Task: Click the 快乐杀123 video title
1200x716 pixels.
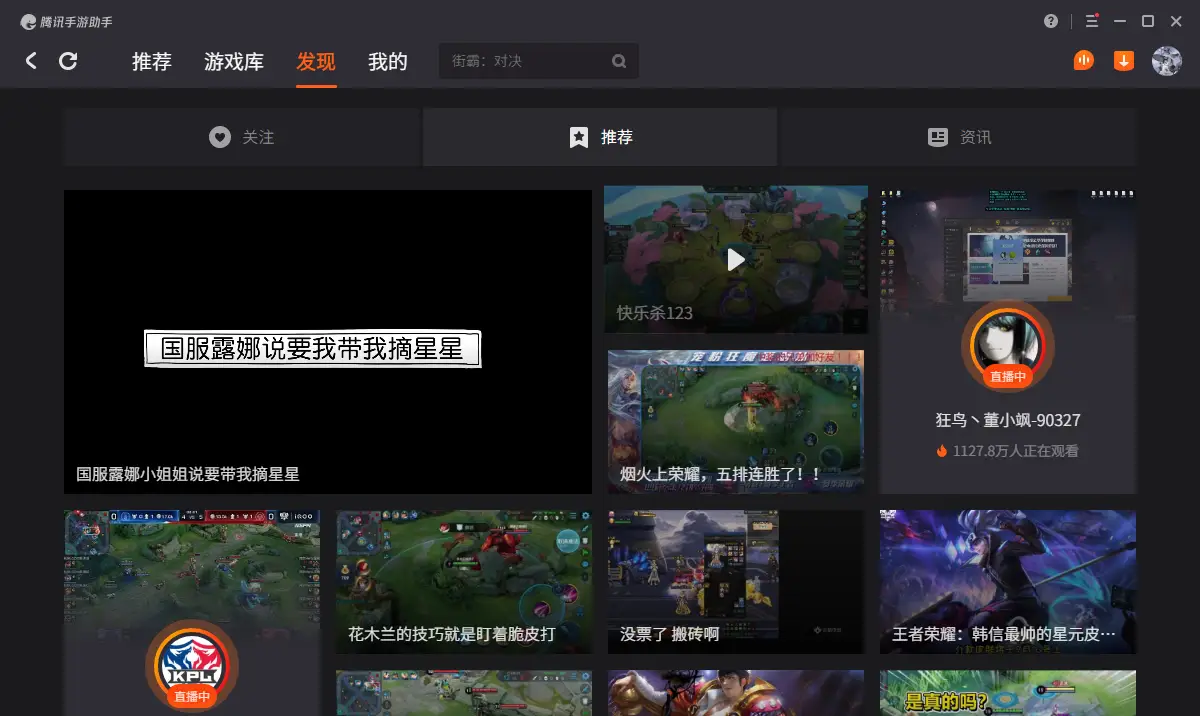Action: tap(655, 313)
